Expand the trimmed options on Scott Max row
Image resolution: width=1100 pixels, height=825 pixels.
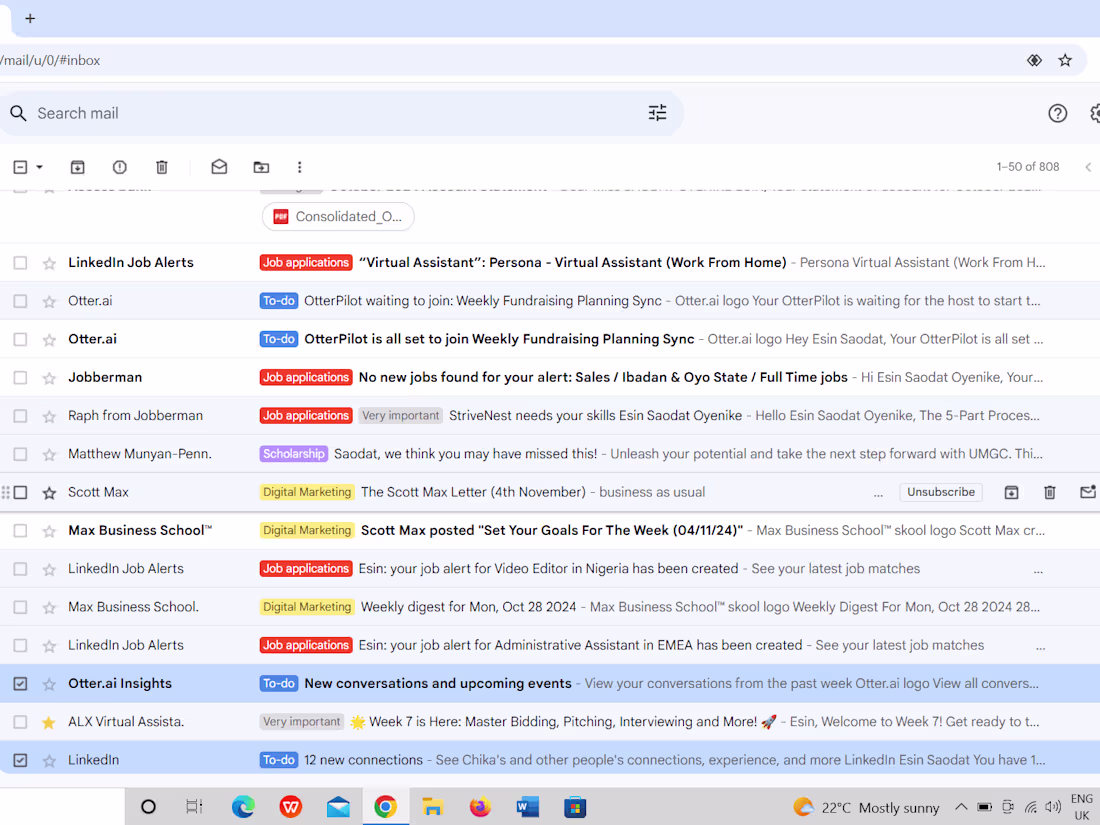(x=878, y=492)
